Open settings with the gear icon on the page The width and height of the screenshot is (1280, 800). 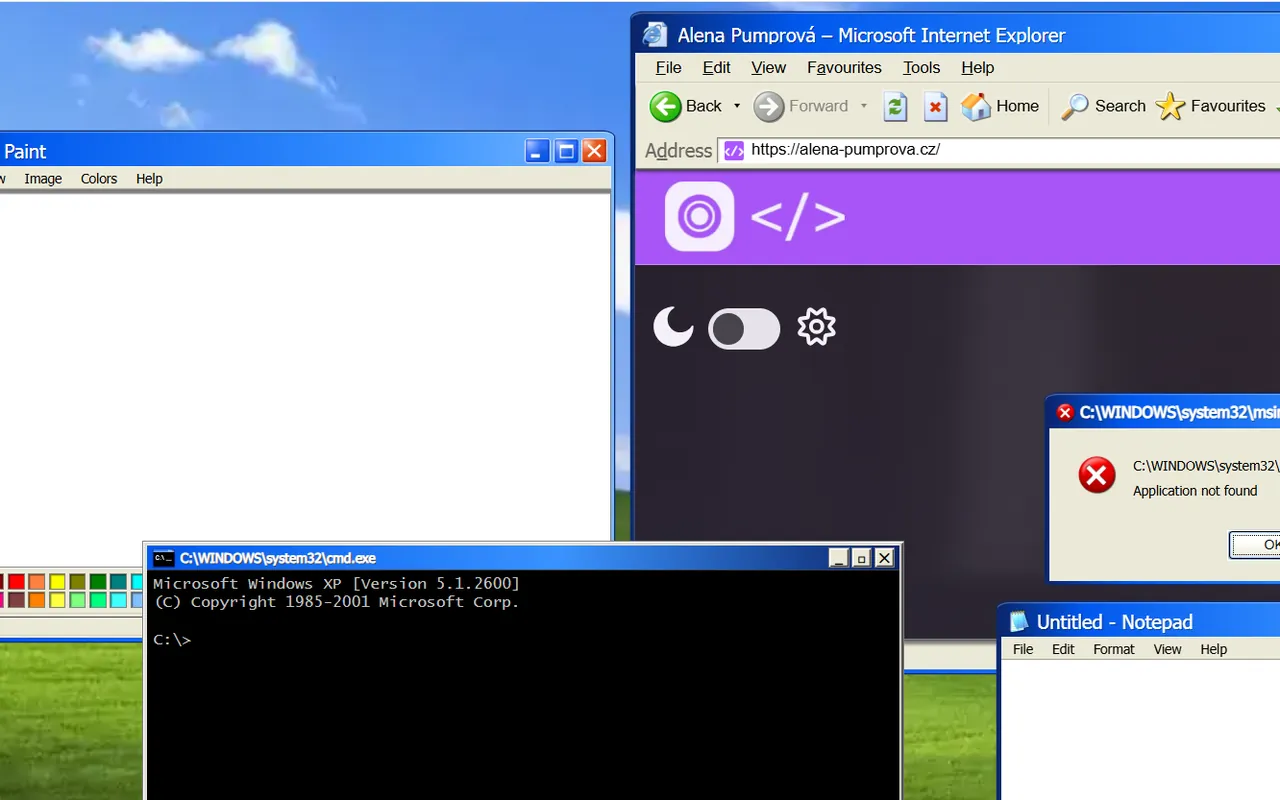(x=816, y=327)
